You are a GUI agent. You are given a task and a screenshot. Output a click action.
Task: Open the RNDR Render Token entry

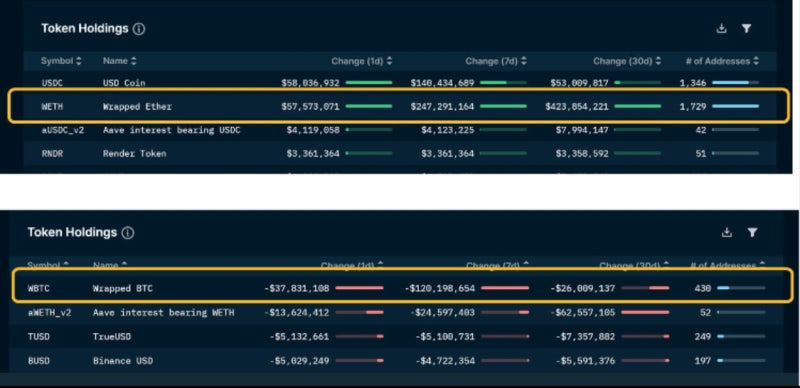coord(399,153)
